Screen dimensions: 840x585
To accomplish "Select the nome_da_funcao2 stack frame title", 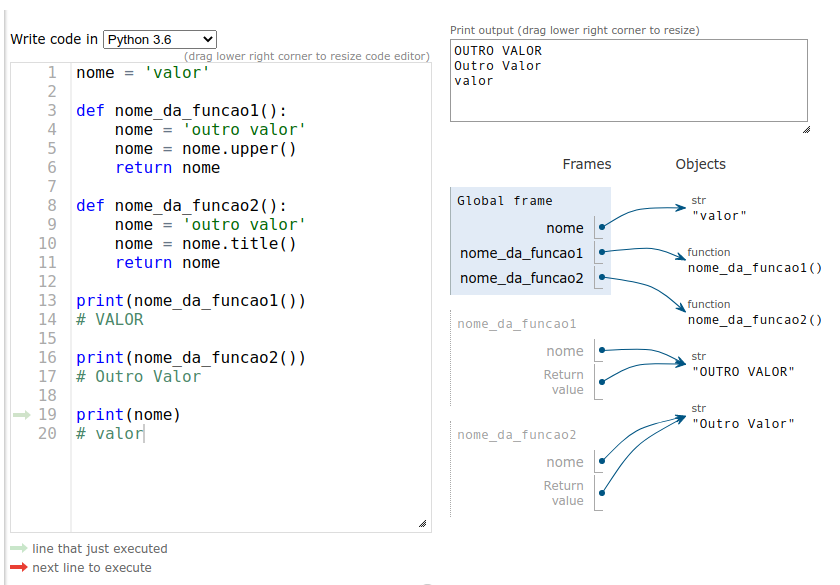I will click(517, 435).
